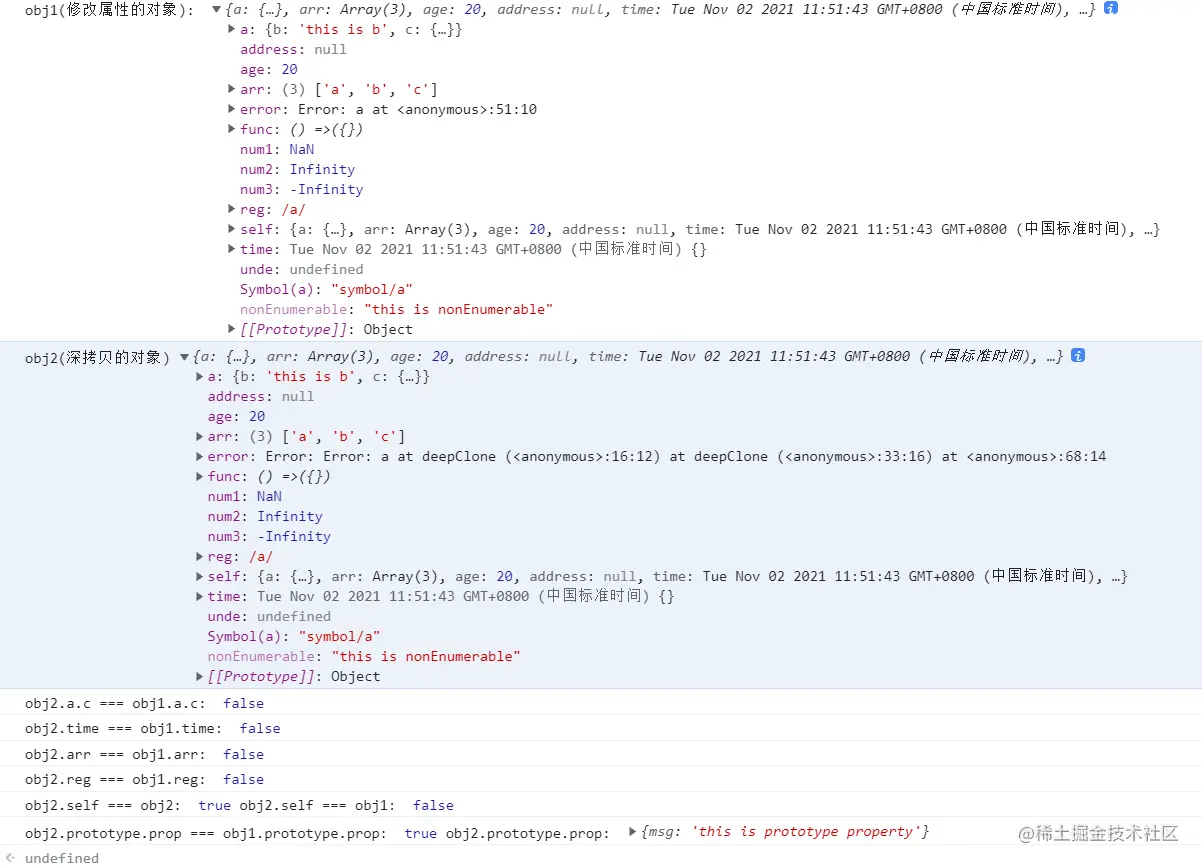Expand the time Date object in obj1
Image resolution: width=1202 pixels, height=867 pixels.
231,249
